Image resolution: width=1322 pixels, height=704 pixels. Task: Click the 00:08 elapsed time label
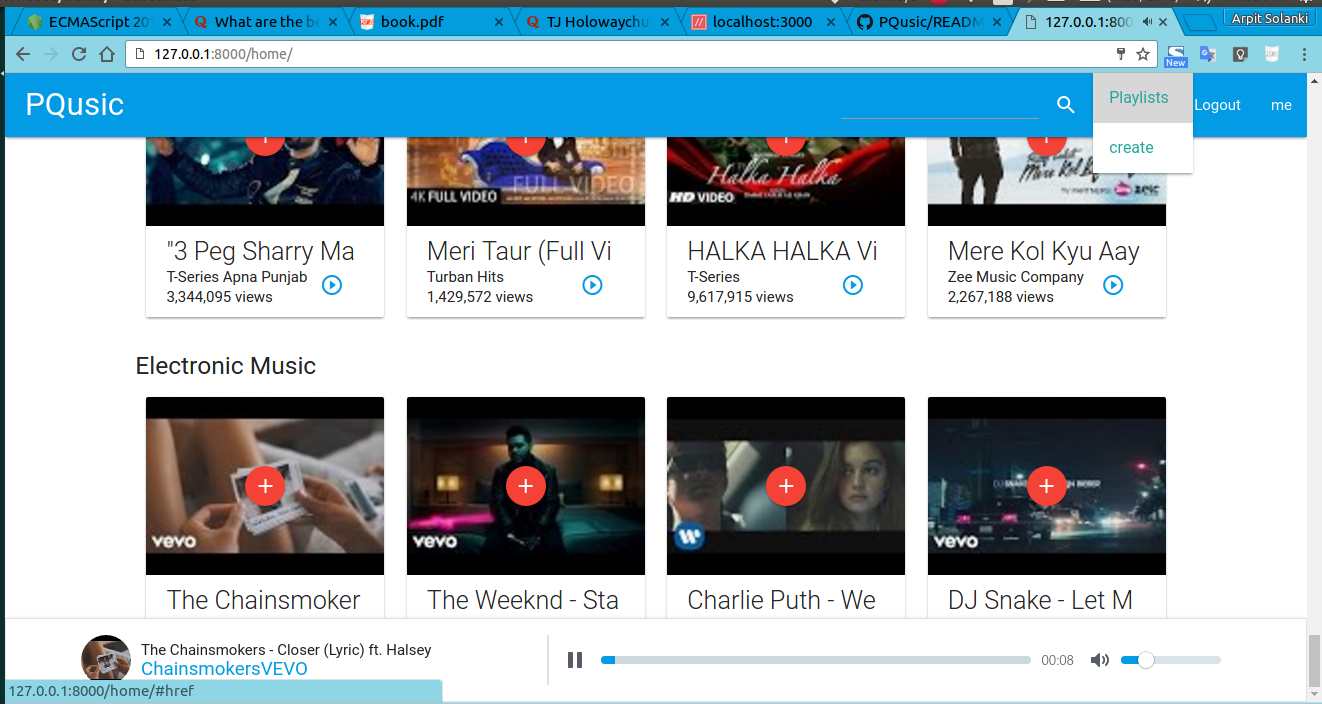[x=1057, y=660]
